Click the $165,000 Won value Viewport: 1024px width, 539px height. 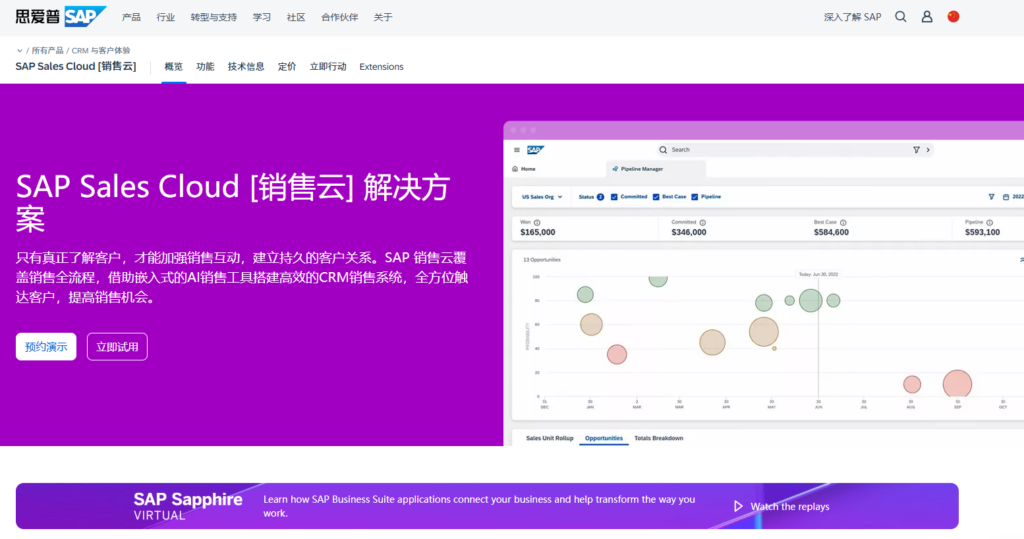tap(537, 232)
